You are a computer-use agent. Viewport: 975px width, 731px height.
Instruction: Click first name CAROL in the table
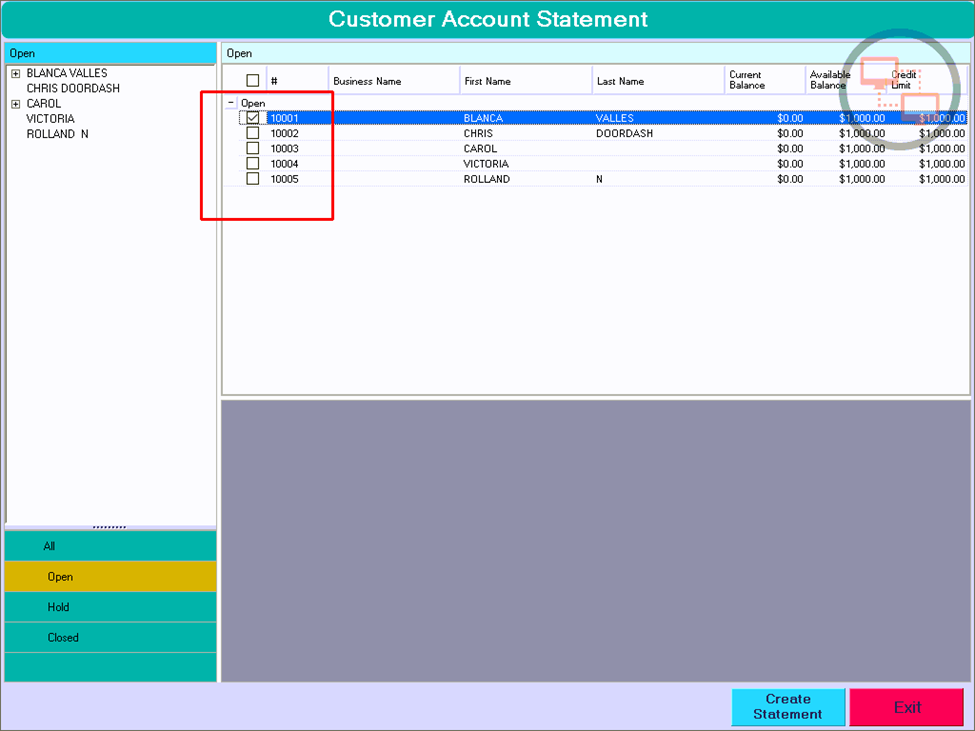point(480,148)
